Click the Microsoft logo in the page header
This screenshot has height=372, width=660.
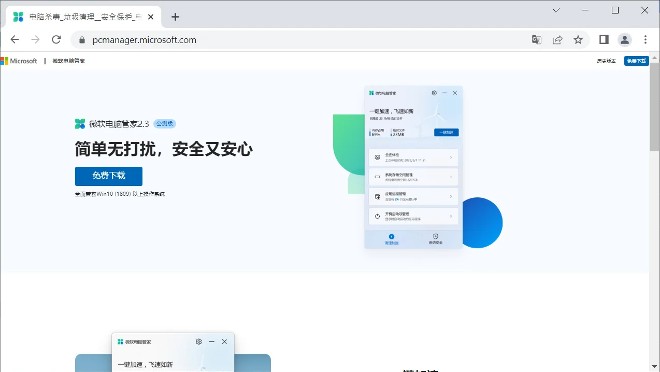(19, 61)
